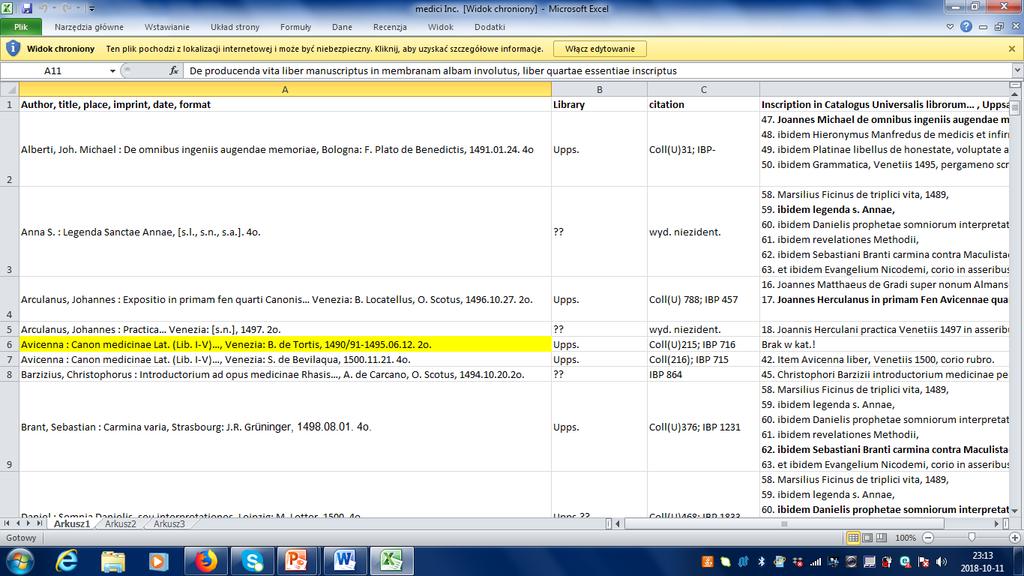Select column B header
Image resolution: width=1024 pixels, height=576 pixels.
[600, 89]
